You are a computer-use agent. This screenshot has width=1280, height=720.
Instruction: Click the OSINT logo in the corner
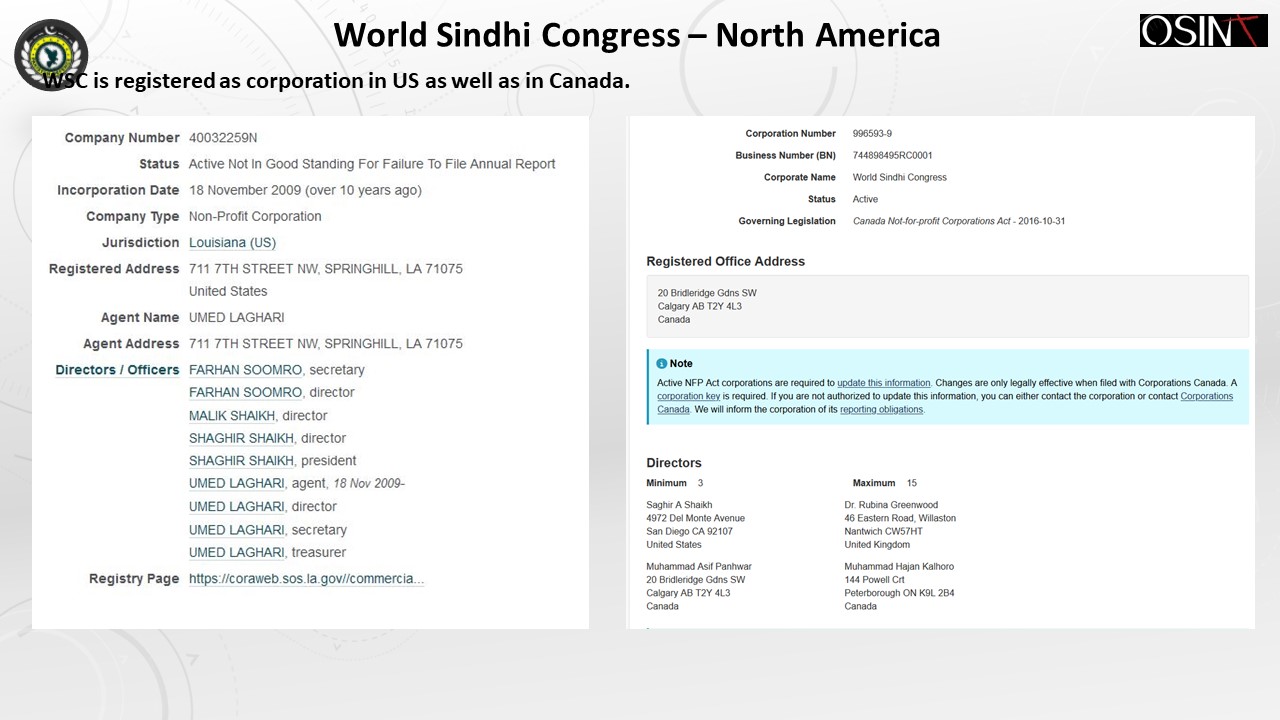[1203, 30]
